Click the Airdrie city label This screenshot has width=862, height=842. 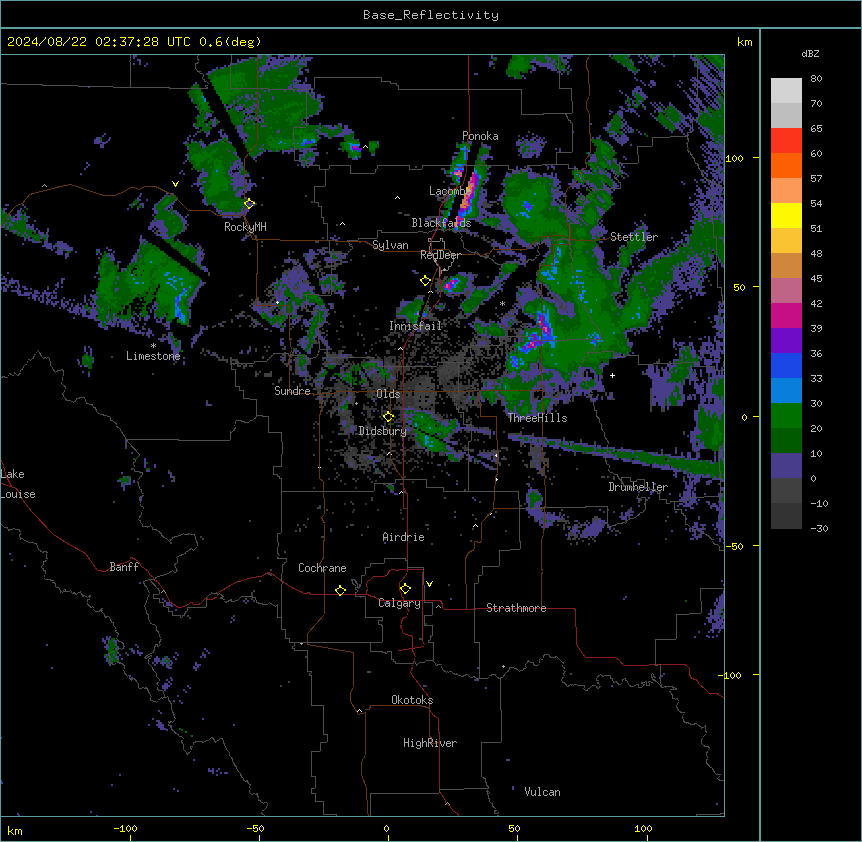click(x=403, y=537)
